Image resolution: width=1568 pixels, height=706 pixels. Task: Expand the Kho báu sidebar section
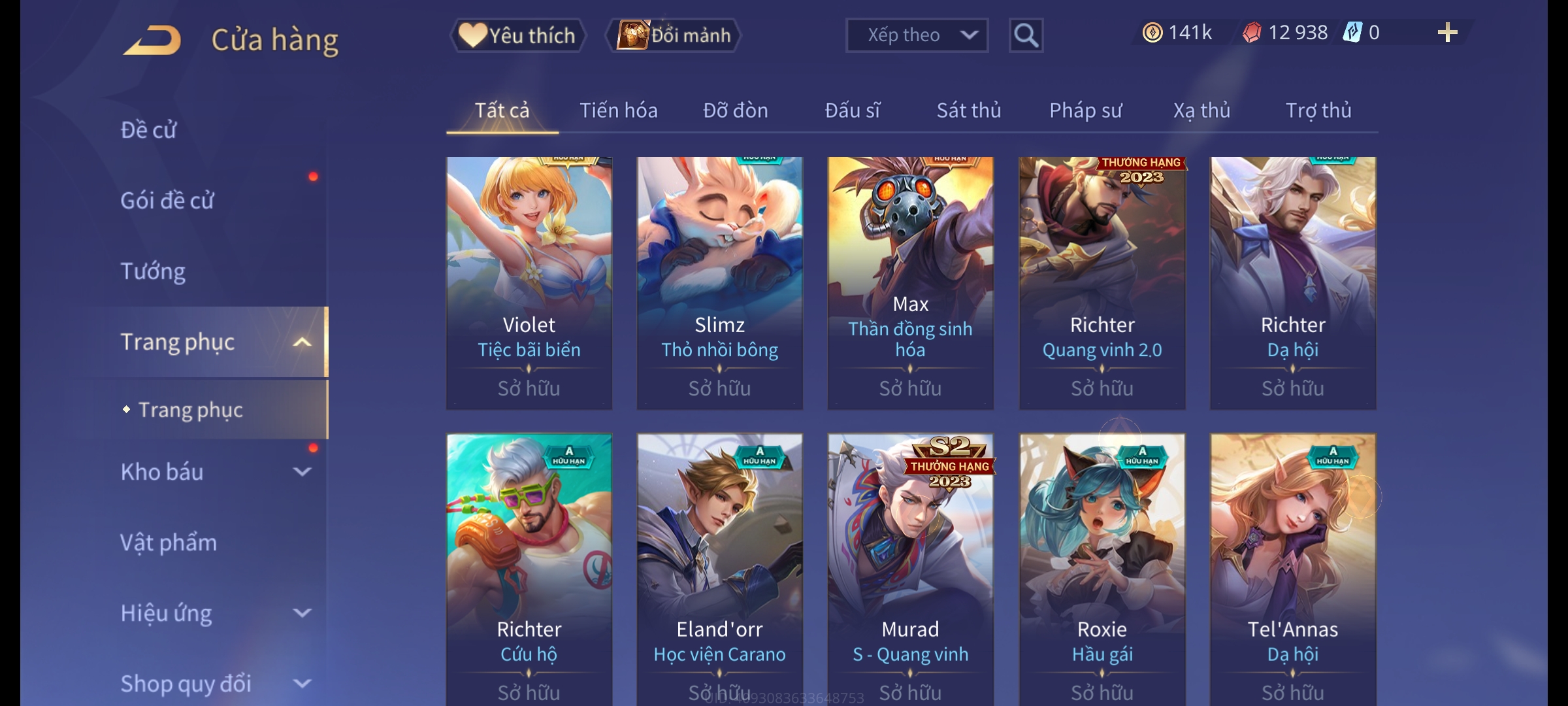coord(302,472)
